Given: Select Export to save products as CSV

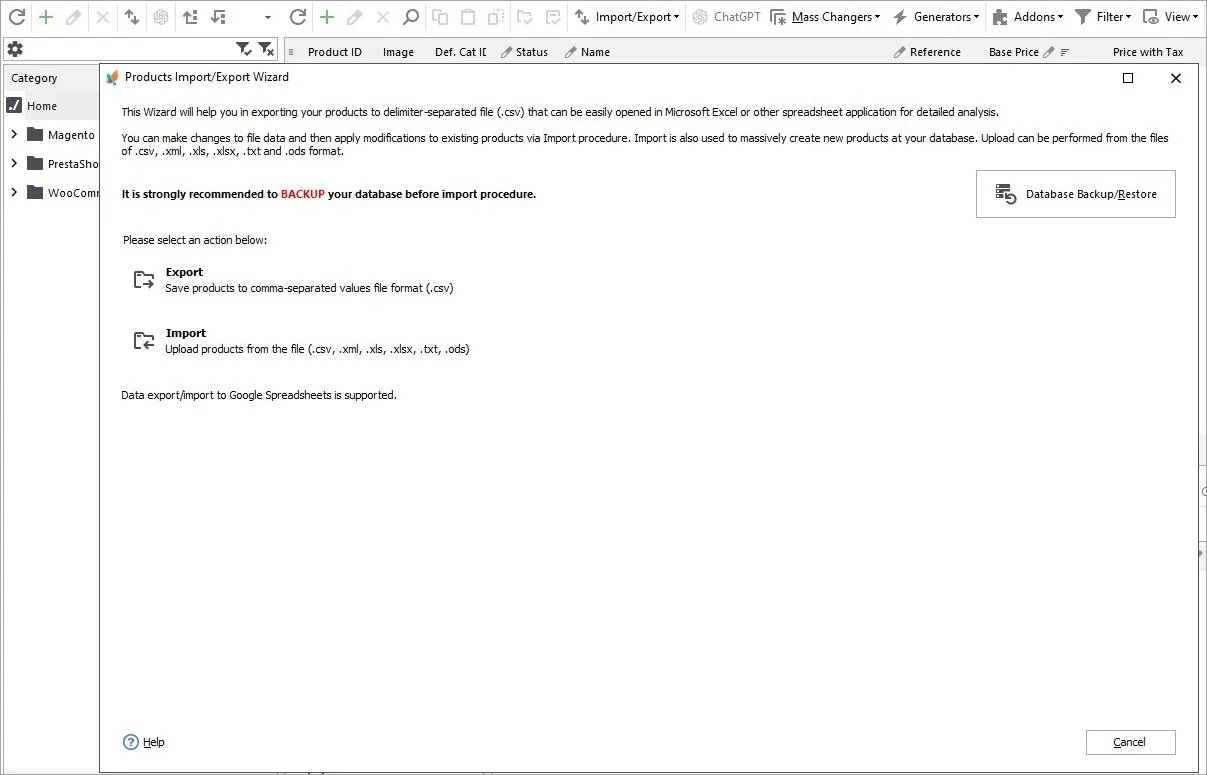Looking at the screenshot, I should (184, 272).
